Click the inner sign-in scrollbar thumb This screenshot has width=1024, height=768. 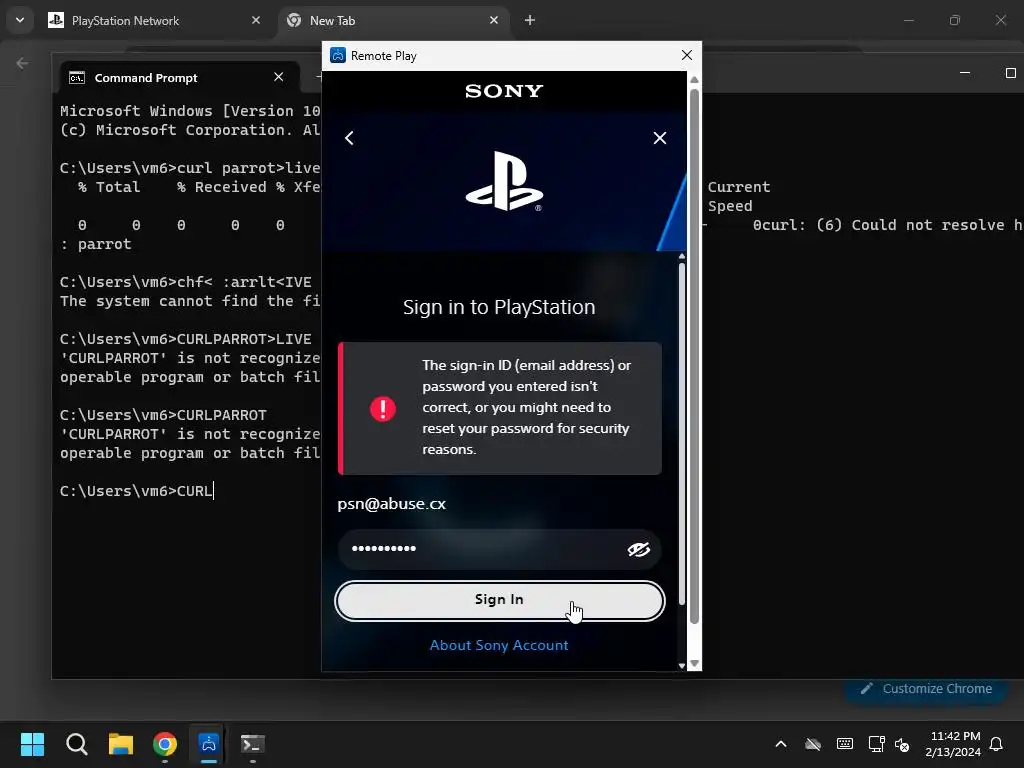(x=682, y=434)
